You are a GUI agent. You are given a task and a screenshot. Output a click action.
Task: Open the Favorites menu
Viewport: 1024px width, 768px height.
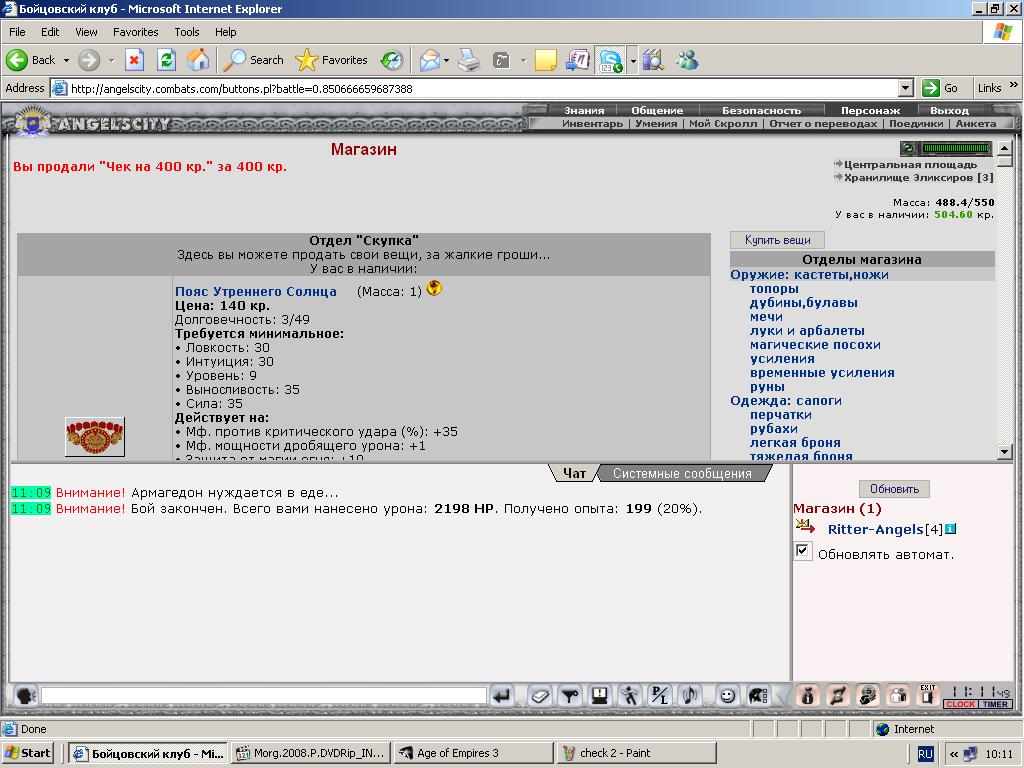coord(135,32)
